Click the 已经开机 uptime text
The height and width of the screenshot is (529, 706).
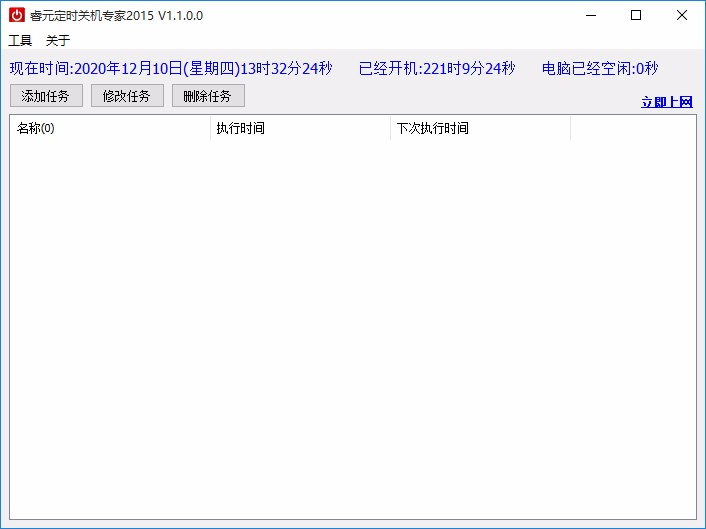click(x=437, y=68)
